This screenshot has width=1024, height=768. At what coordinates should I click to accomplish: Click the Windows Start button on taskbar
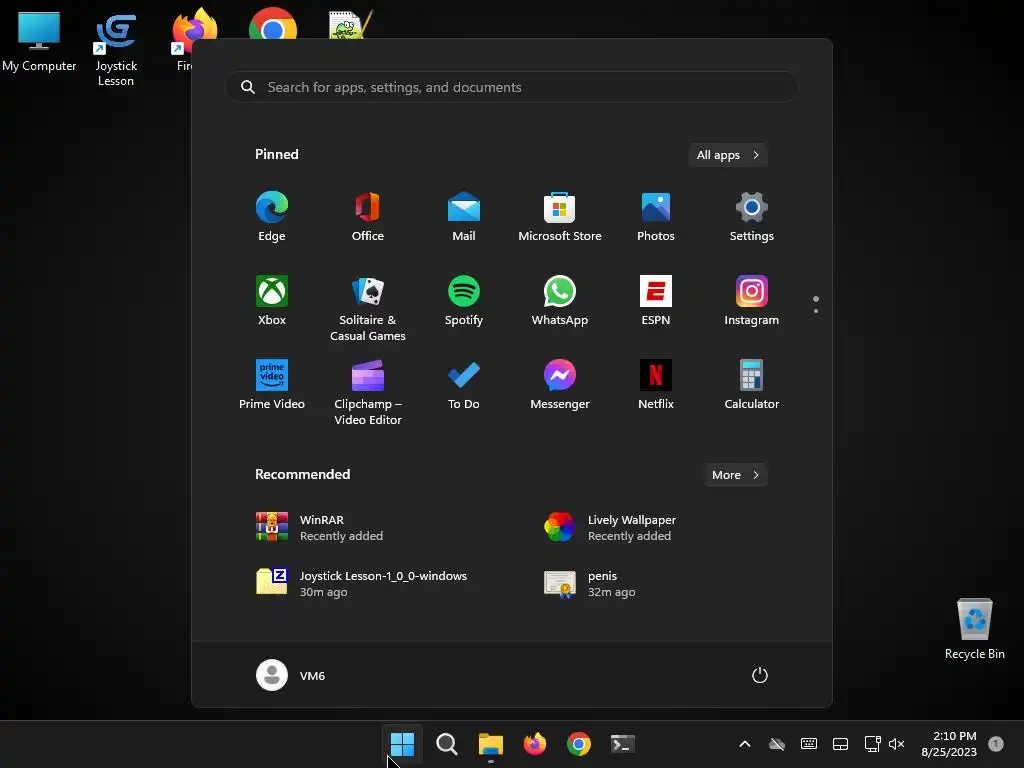coord(402,744)
